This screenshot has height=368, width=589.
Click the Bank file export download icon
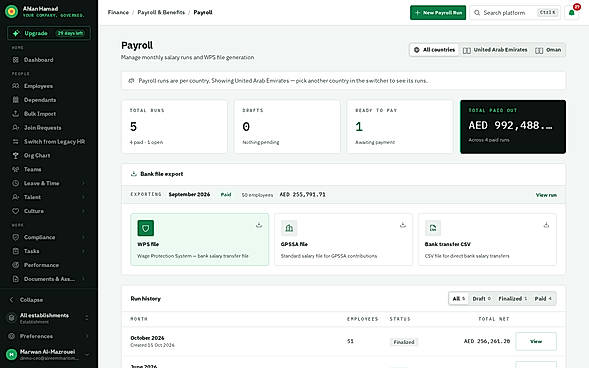coord(133,174)
